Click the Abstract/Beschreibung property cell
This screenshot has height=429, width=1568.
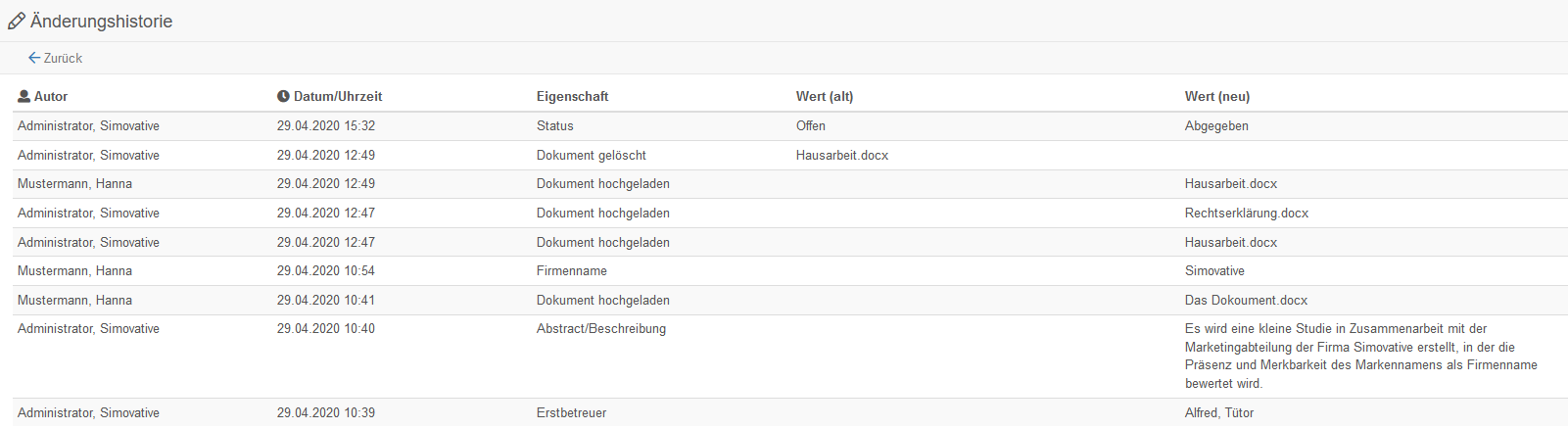coord(601,328)
